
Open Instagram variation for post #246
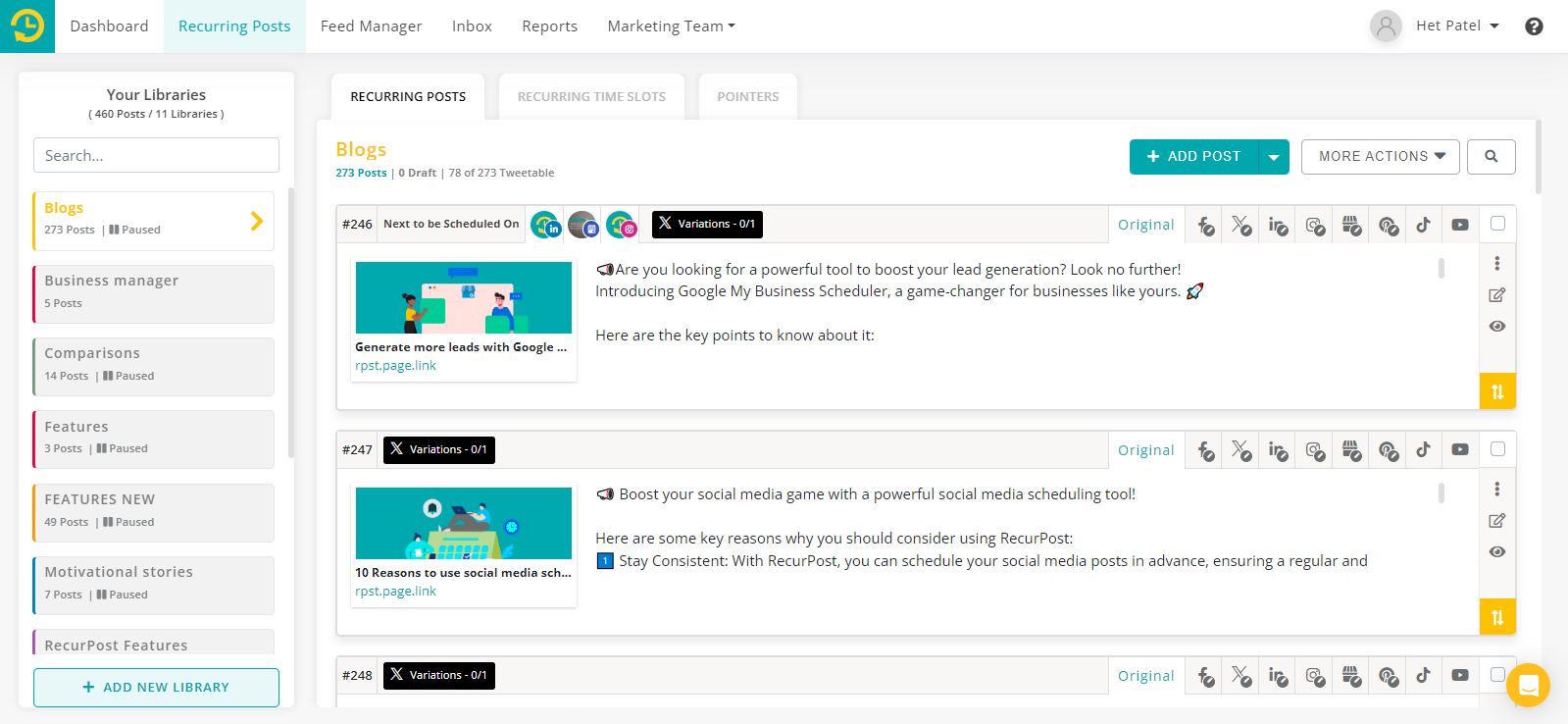click(1315, 225)
